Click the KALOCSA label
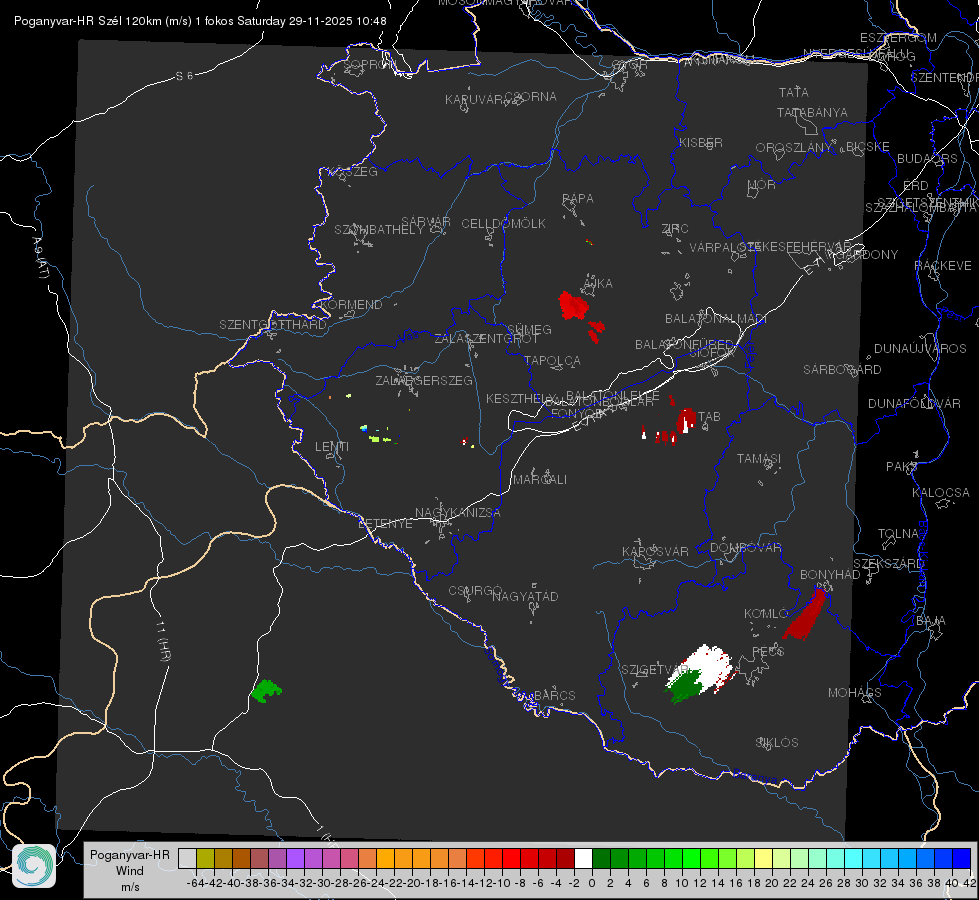Screen dimensions: 979x900 pyautogui.click(x=940, y=493)
